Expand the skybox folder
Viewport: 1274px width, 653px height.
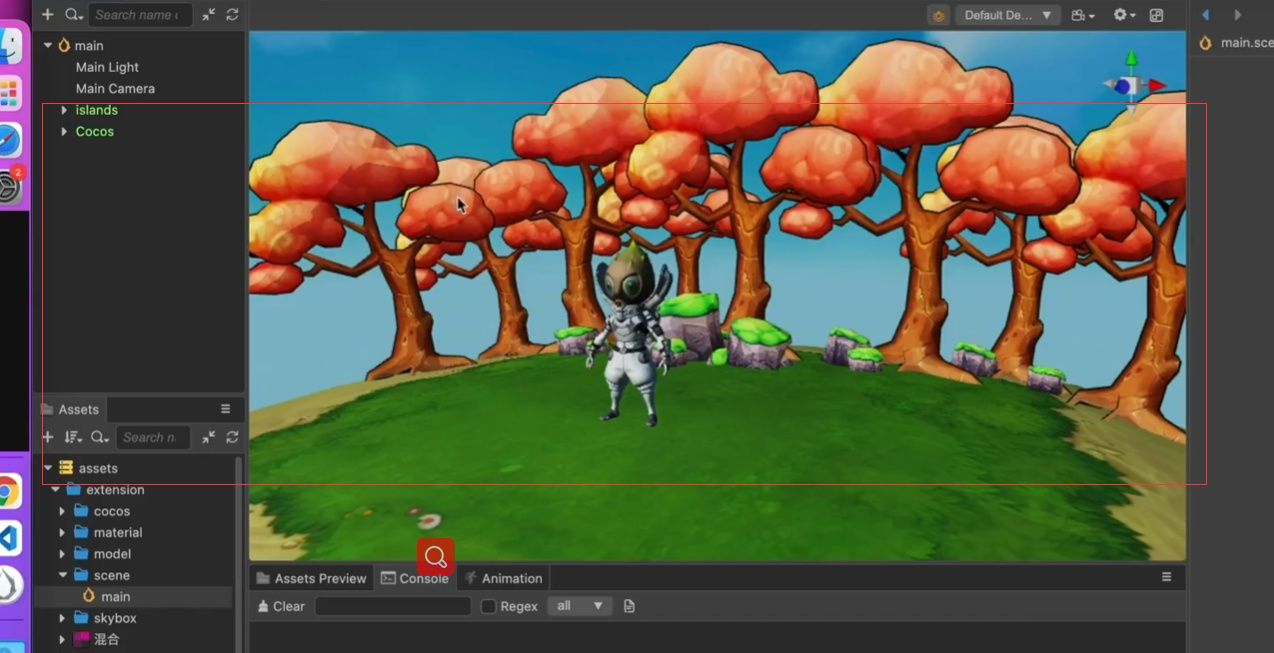pyautogui.click(x=63, y=618)
